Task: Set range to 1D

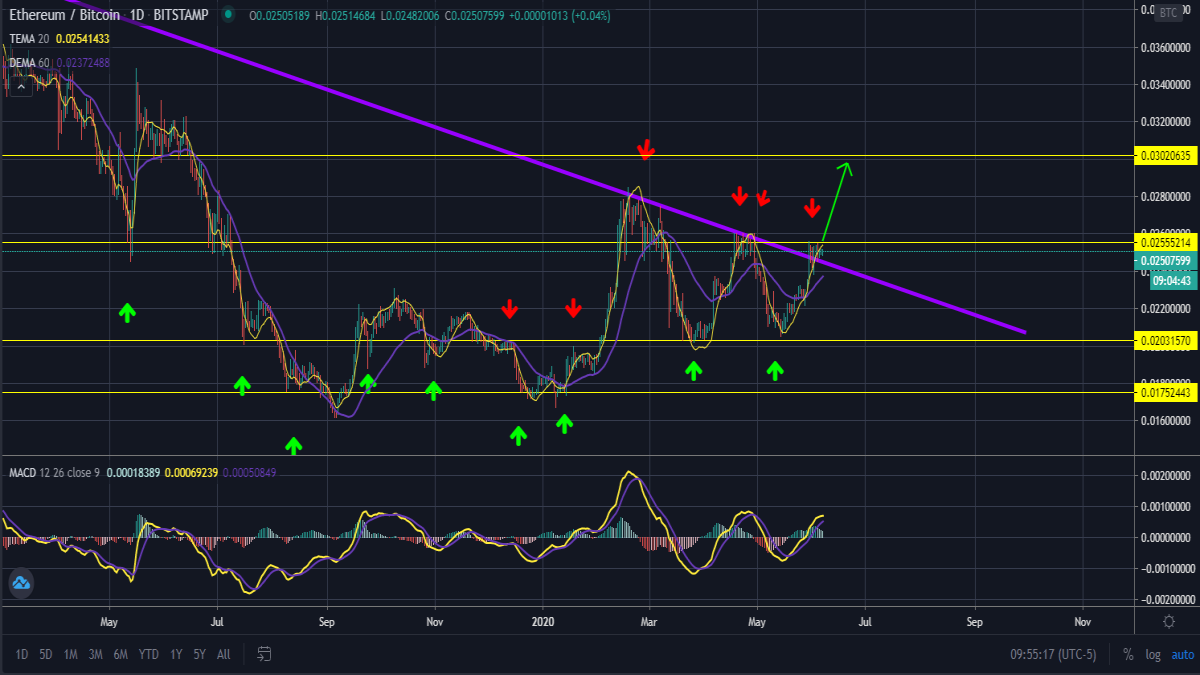Action: tap(21, 654)
